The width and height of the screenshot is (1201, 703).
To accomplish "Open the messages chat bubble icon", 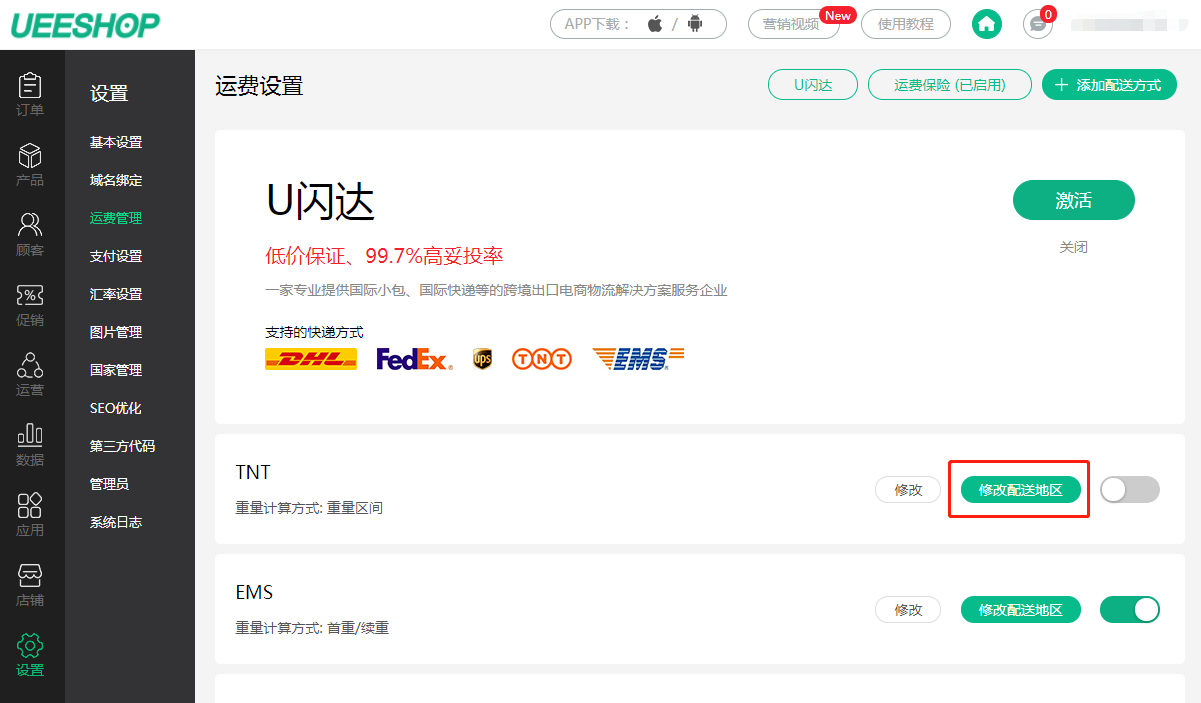I will (1038, 24).
